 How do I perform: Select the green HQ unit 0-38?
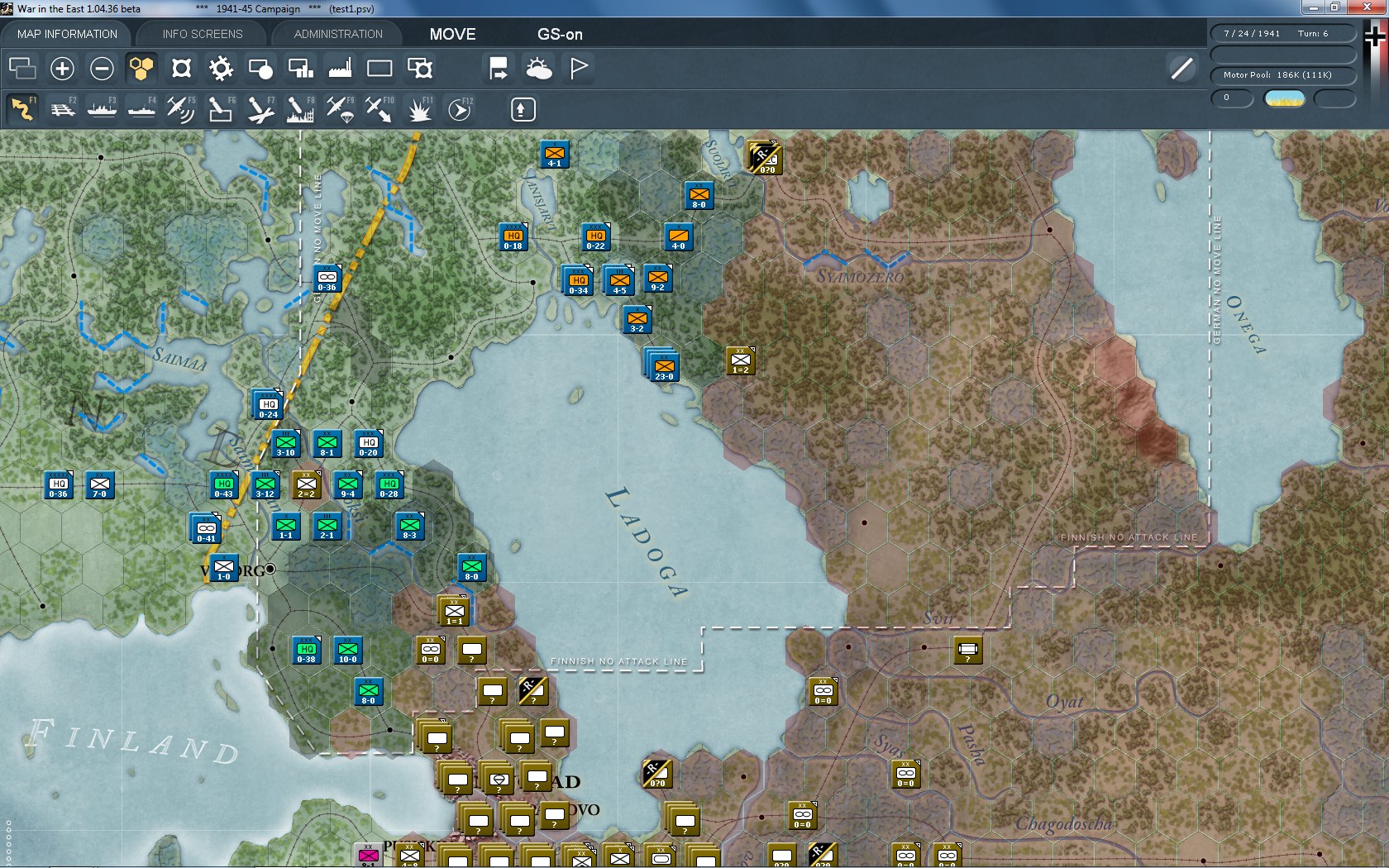pyautogui.click(x=307, y=651)
